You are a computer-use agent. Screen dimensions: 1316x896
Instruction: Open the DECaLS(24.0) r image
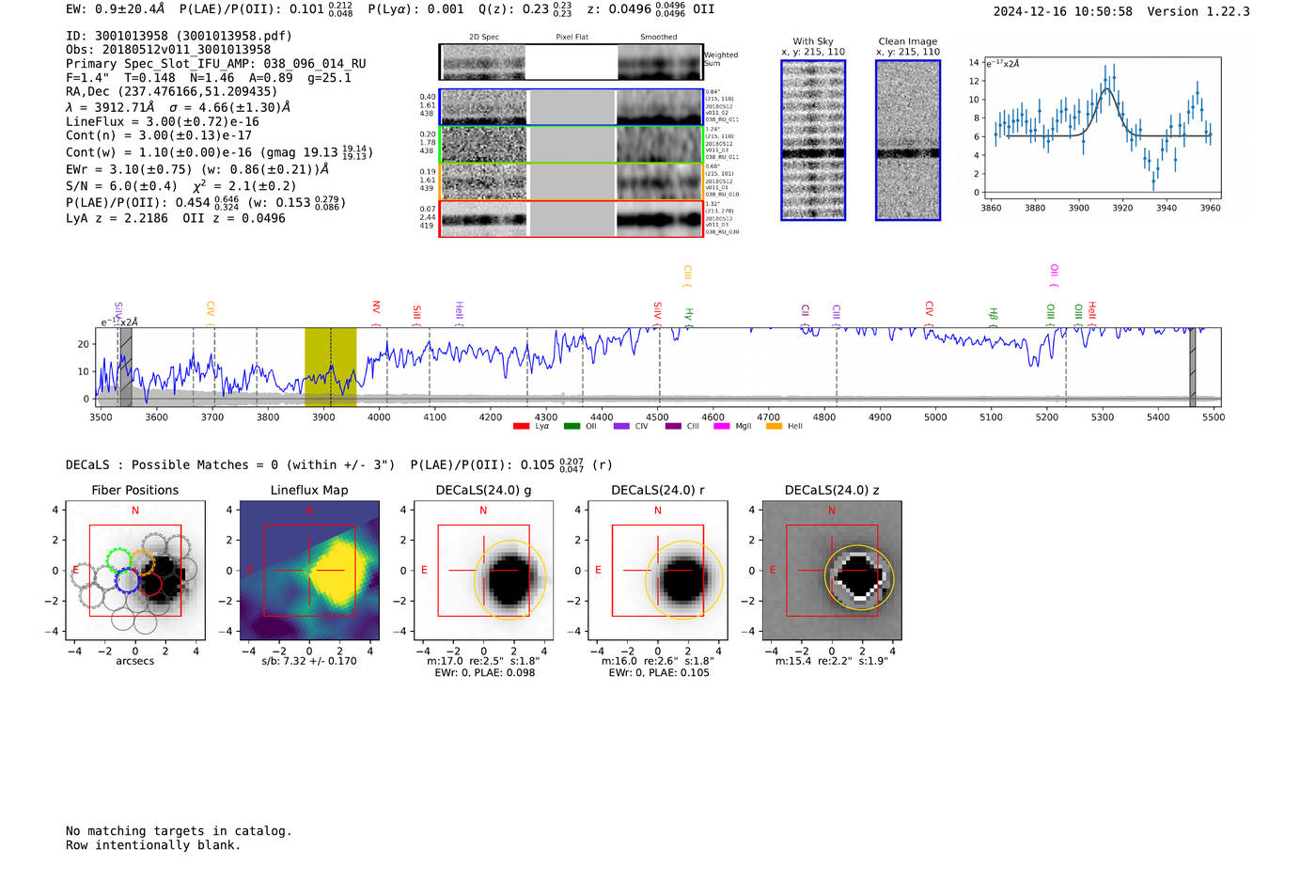tap(658, 571)
